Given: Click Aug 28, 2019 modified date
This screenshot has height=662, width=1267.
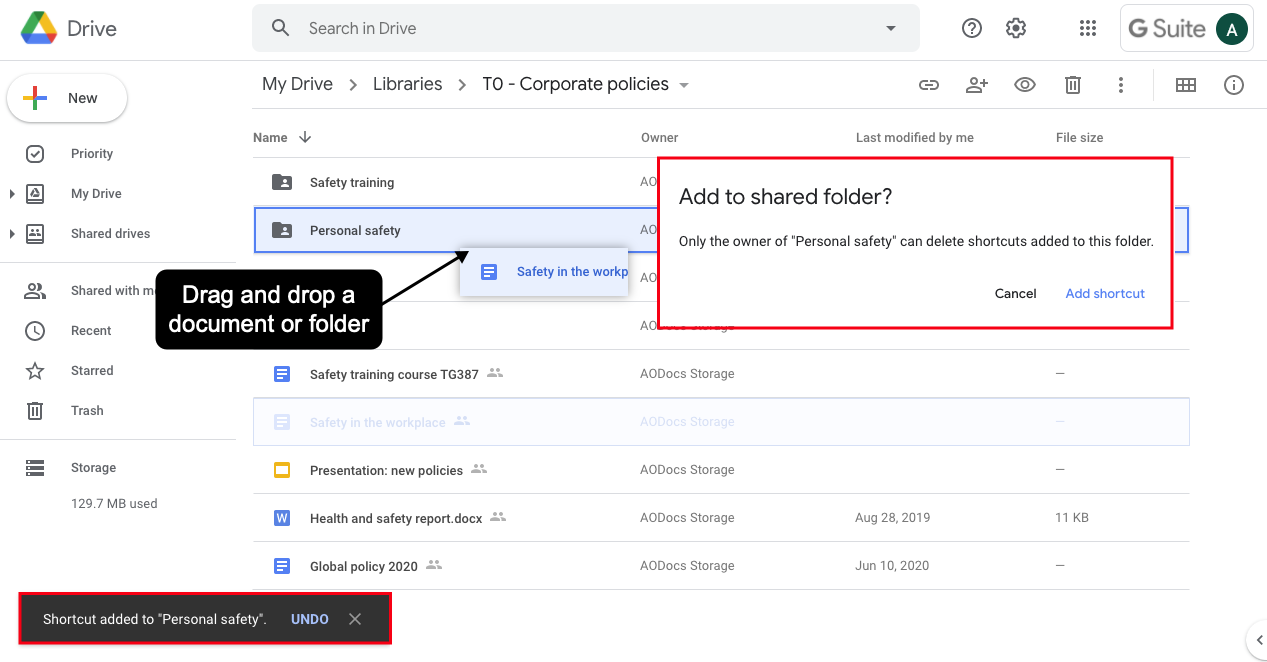Looking at the screenshot, I should pos(893,518).
